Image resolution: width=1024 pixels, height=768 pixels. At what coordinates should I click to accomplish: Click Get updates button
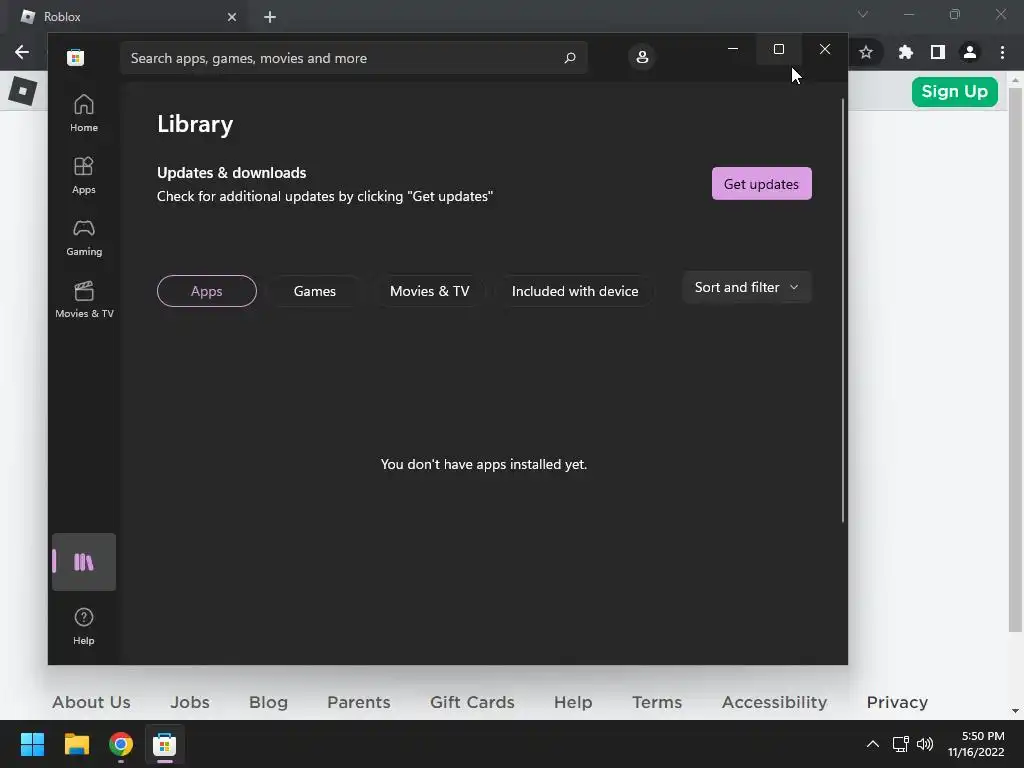click(761, 184)
